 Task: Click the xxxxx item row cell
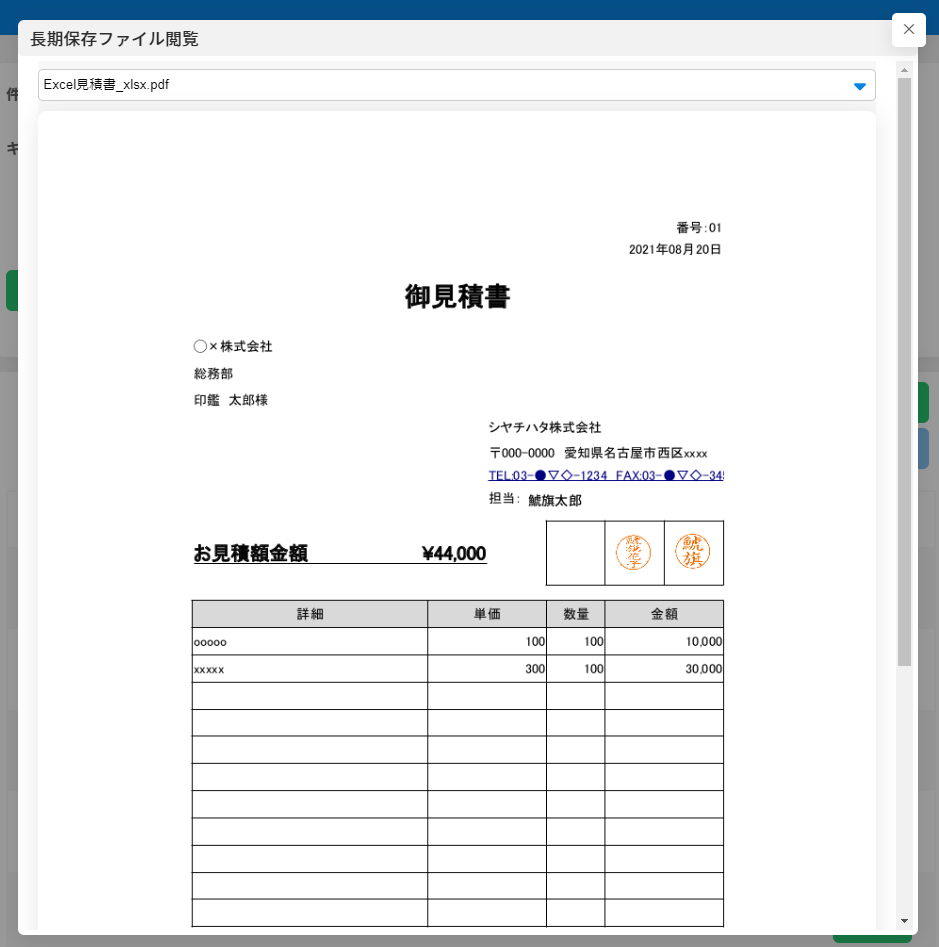309,669
